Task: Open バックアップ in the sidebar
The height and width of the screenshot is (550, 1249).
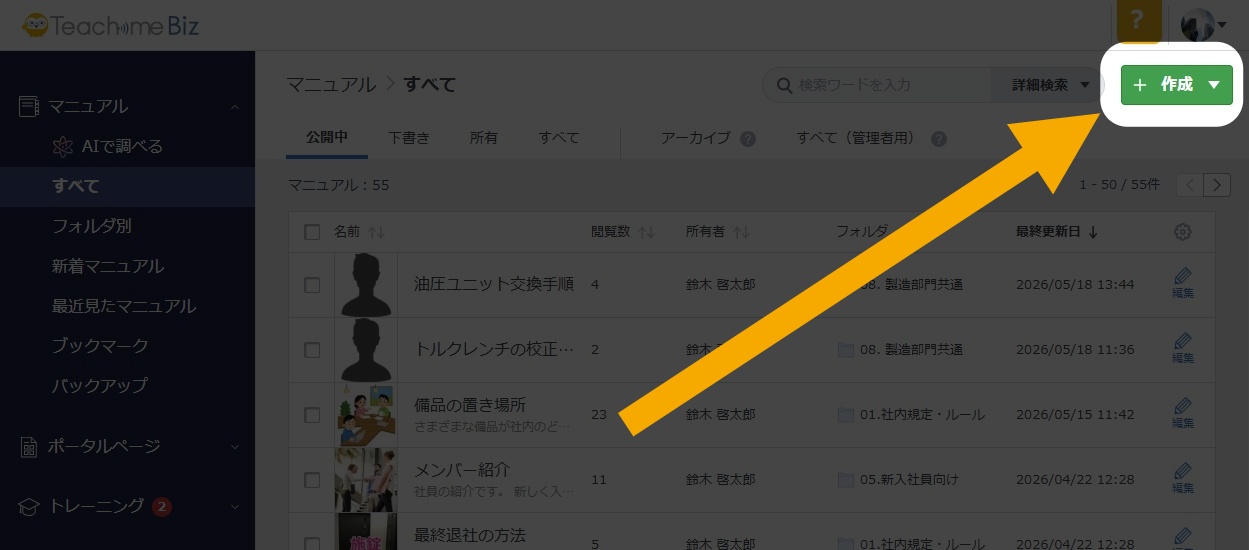Action: pyautogui.click(x=100, y=385)
